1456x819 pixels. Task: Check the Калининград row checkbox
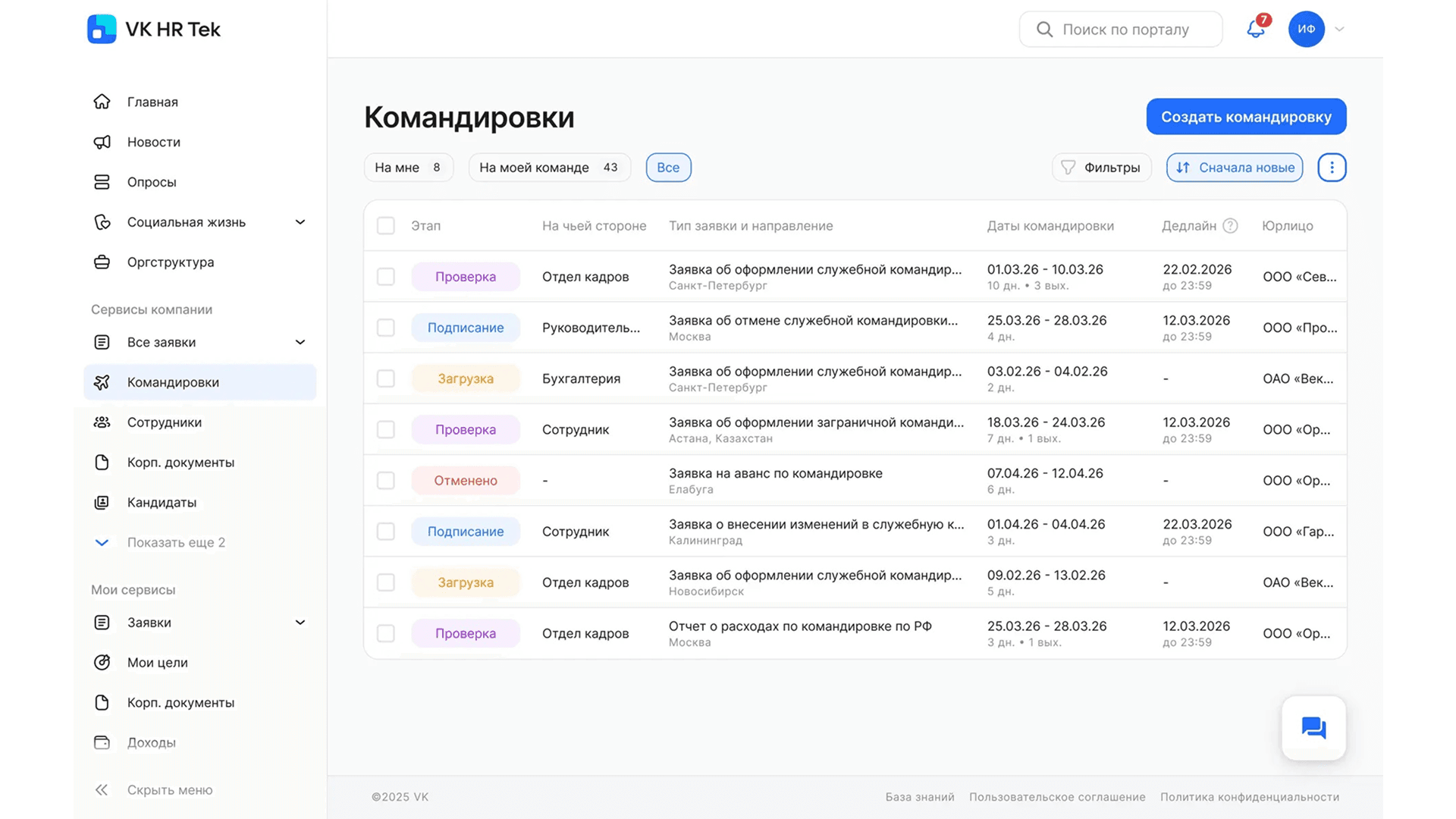[386, 532]
